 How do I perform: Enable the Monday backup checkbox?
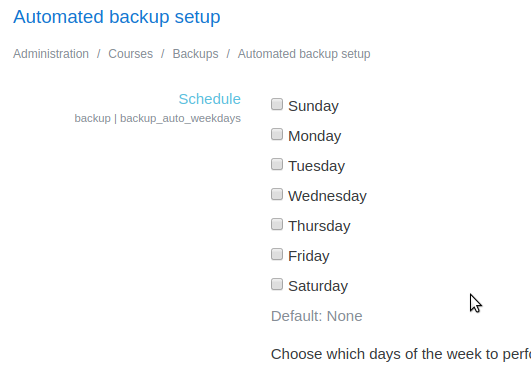pyautogui.click(x=277, y=134)
